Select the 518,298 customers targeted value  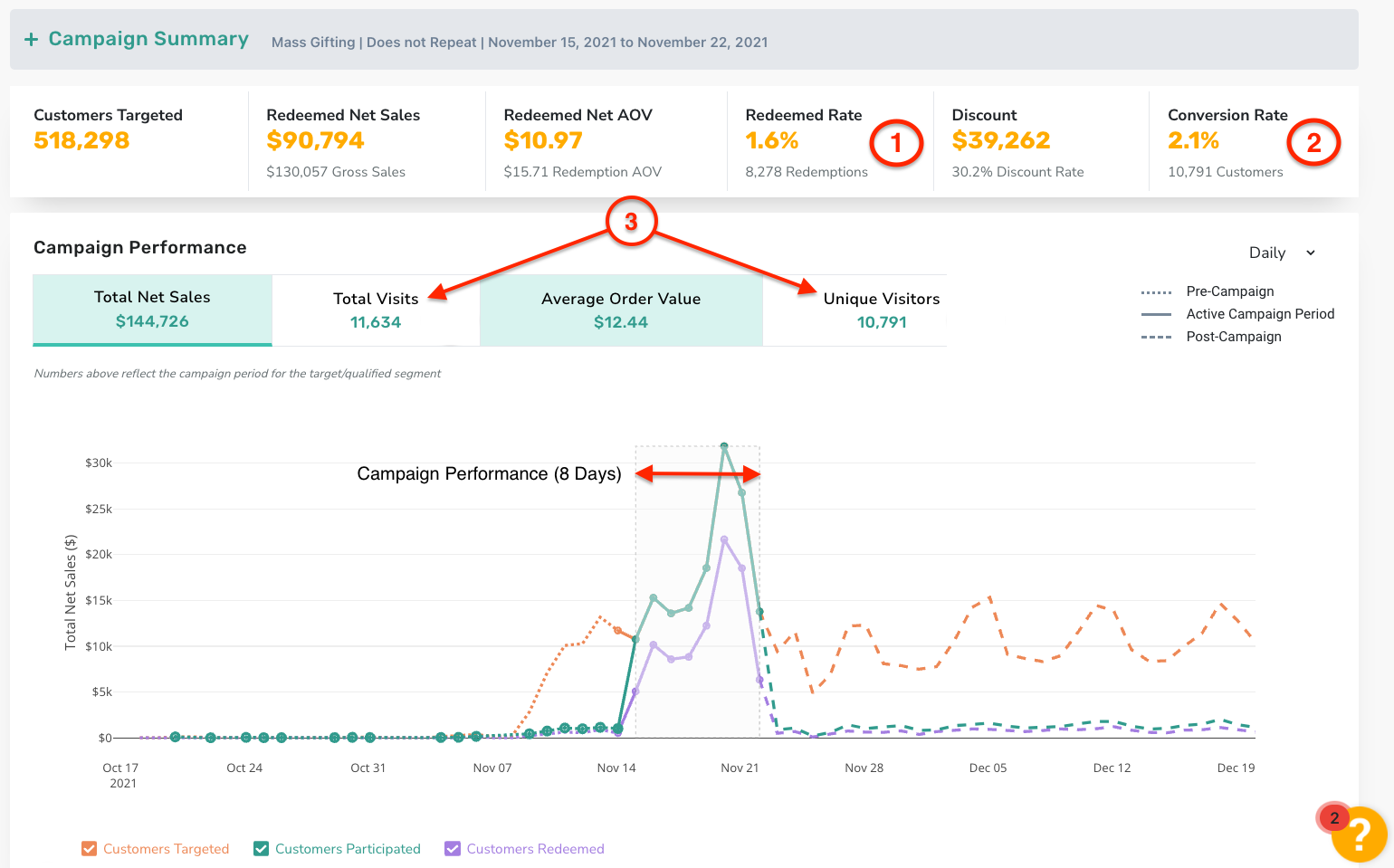(81, 141)
